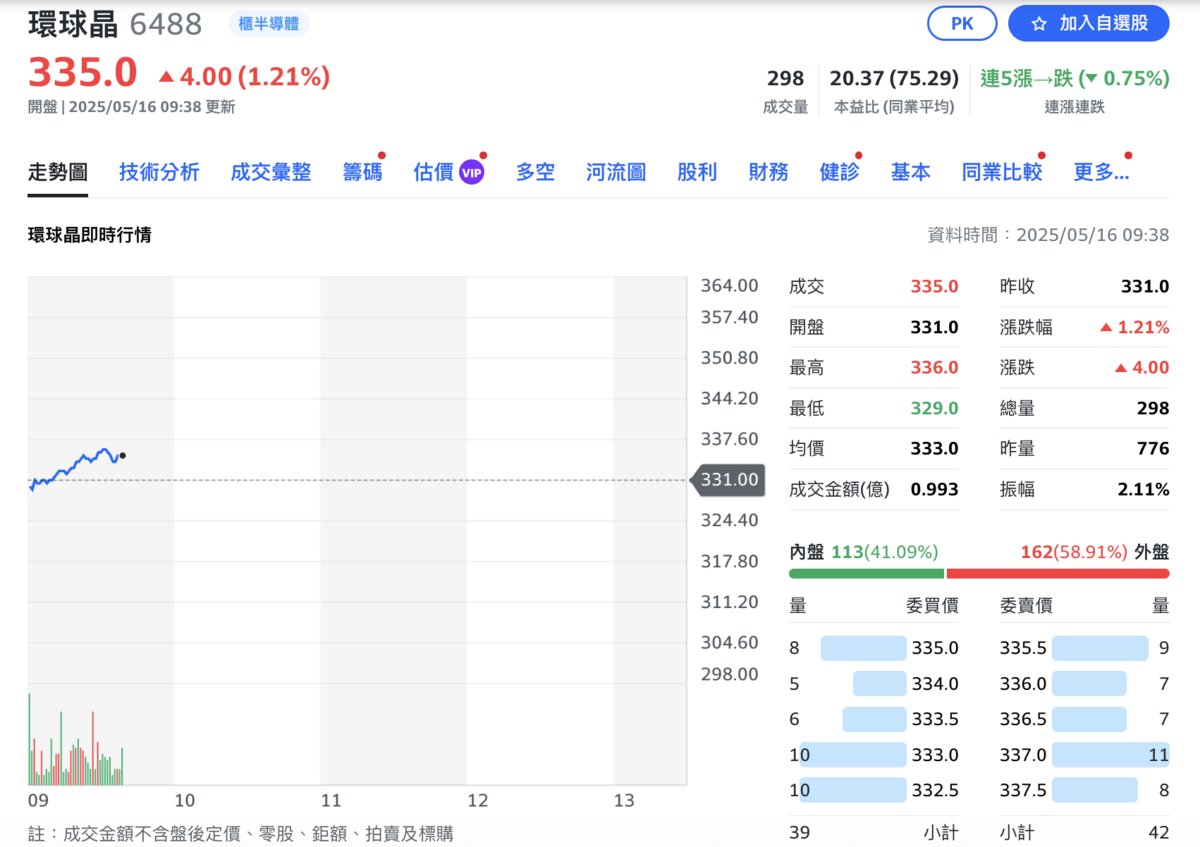Screen dimensions: 1200x847
Task: Switch to the 技術分析 tab
Action: [159, 172]
